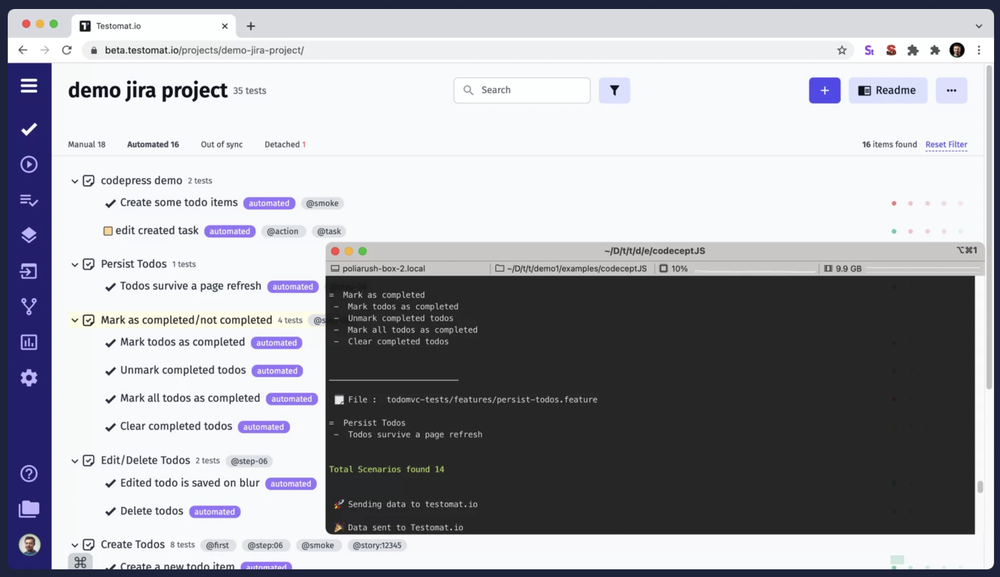Click the terminal CPU 10% indicator

point(673,268)
